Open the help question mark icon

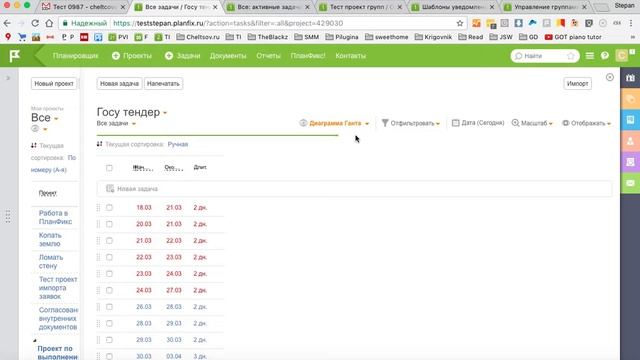tap(604, 56)
